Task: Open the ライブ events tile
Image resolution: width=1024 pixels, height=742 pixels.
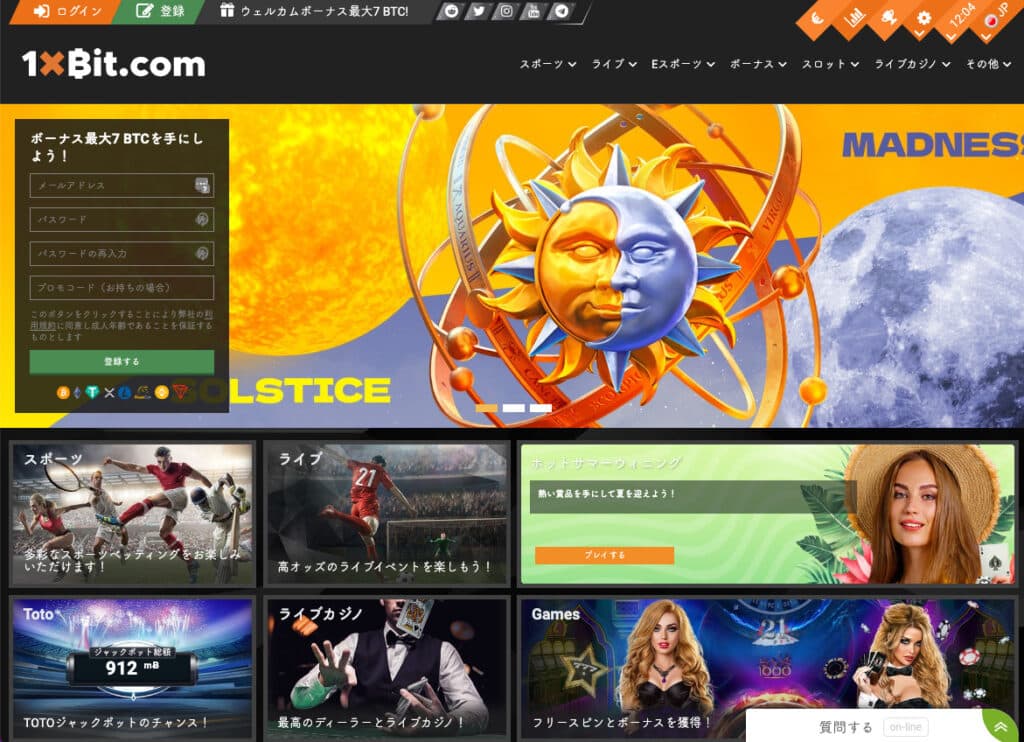Action: point(387,513)
